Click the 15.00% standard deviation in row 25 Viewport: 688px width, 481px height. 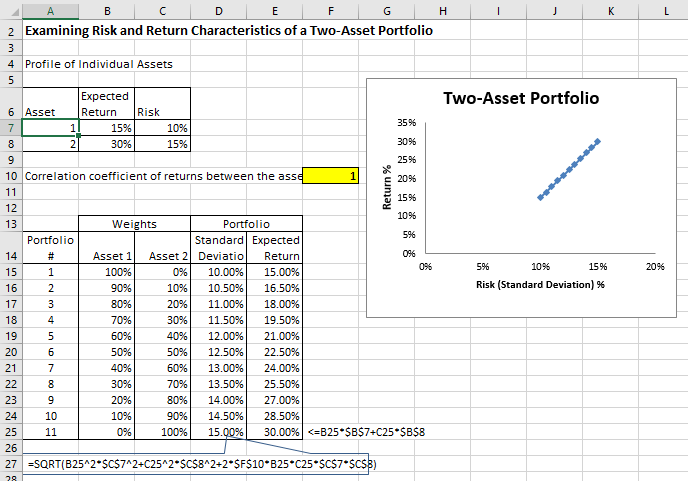(219, 432)
